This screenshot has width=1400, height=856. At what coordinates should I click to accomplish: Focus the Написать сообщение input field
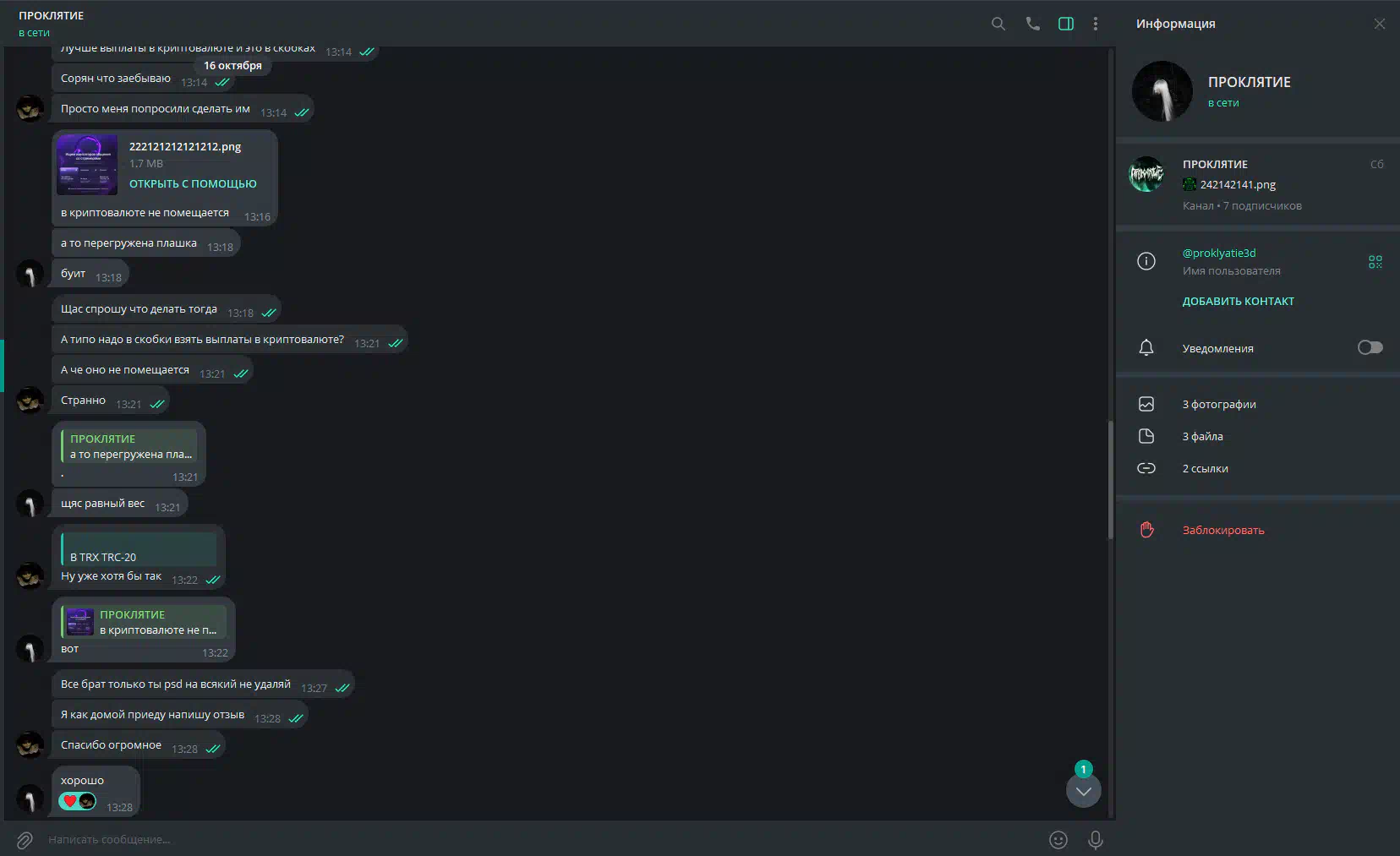pos(541,840)
